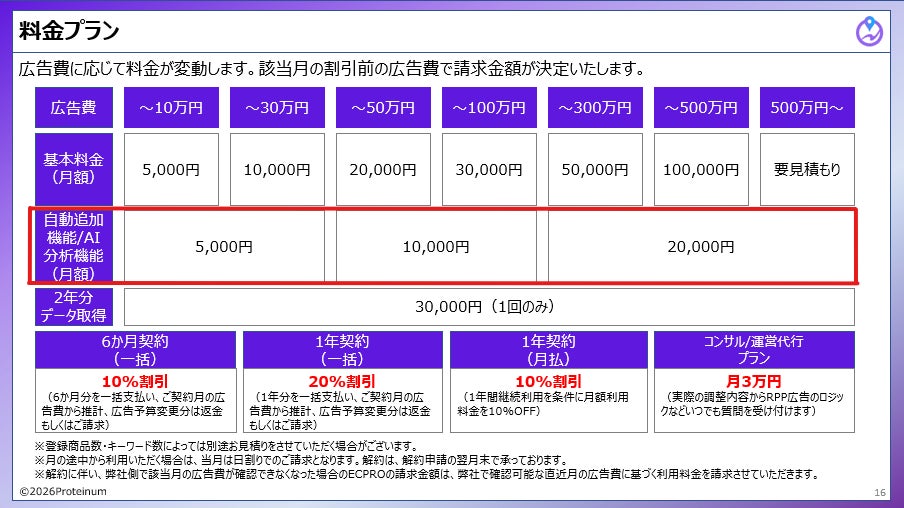The image size is (904, 508).
Task: Click the purple logo icon at top right
Action: (869, 31)
